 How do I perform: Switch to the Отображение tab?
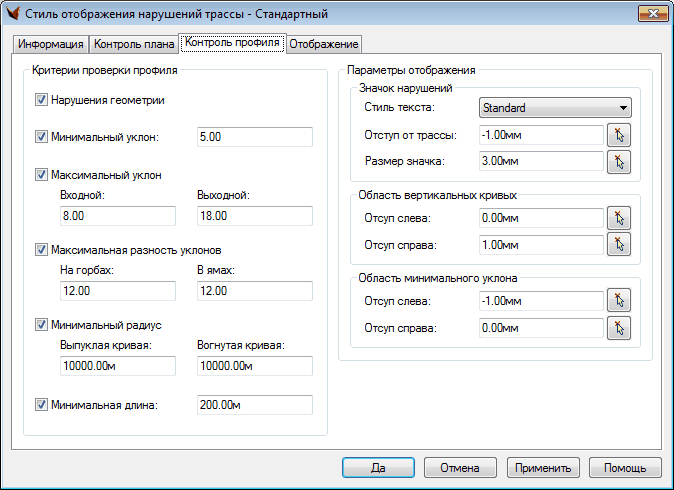coord(323,44)
